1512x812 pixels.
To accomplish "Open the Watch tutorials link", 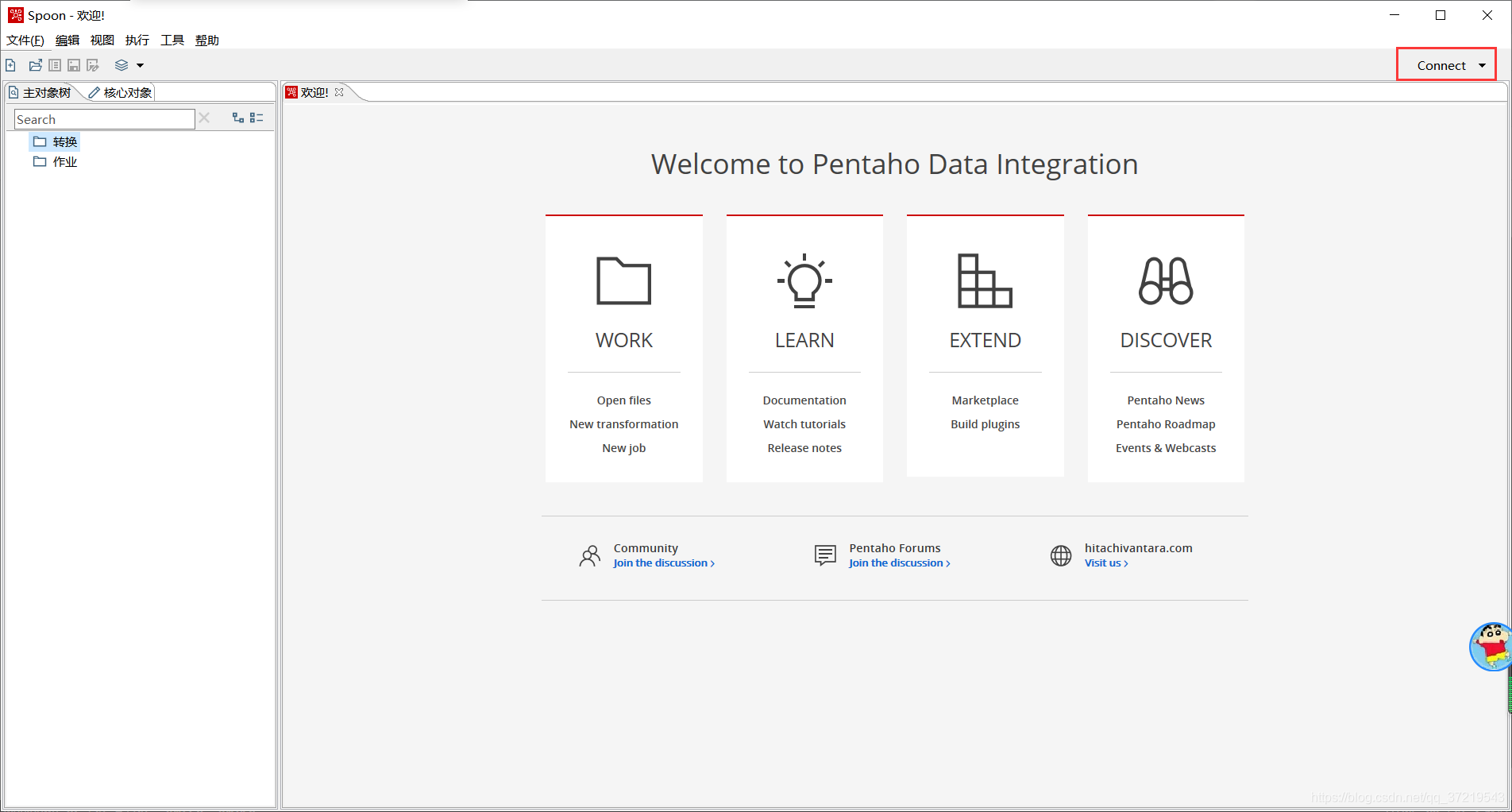I will (804, 424).
